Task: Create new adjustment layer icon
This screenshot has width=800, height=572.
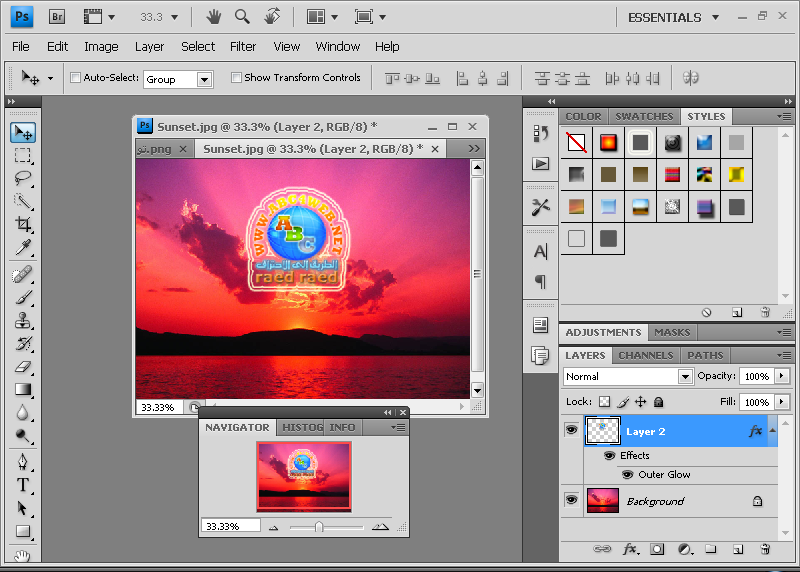Action: click(685, 550)
